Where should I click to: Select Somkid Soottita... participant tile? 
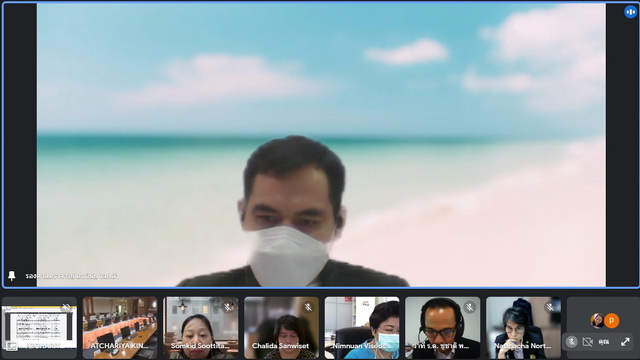(200, 328)
